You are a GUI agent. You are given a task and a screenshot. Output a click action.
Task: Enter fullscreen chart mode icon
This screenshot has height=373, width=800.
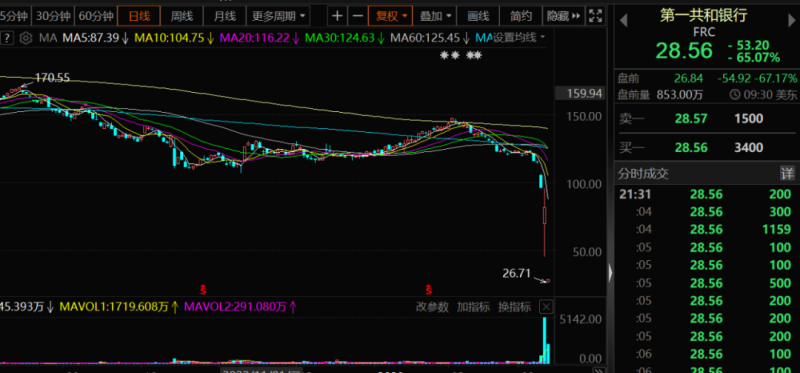[595, 16]
